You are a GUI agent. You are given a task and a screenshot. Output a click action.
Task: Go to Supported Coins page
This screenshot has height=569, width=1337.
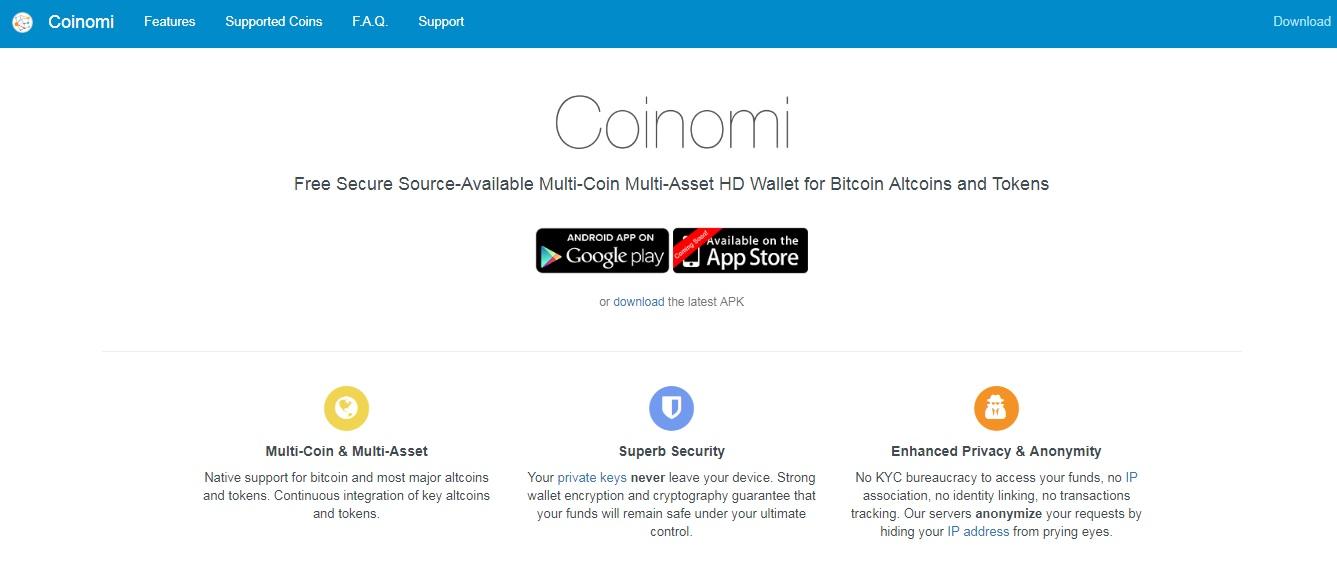point(274,21)
